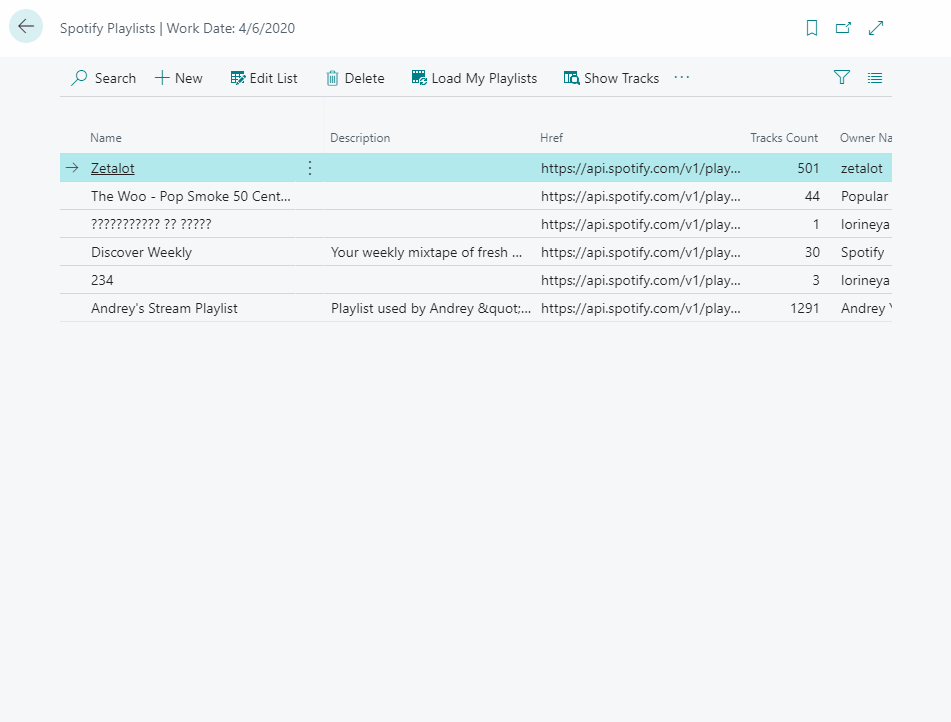Image resolution: width=951 pixels, height=722 pixels.
Task: Click Zetalot Href URL cell
Action: (640, 169)
